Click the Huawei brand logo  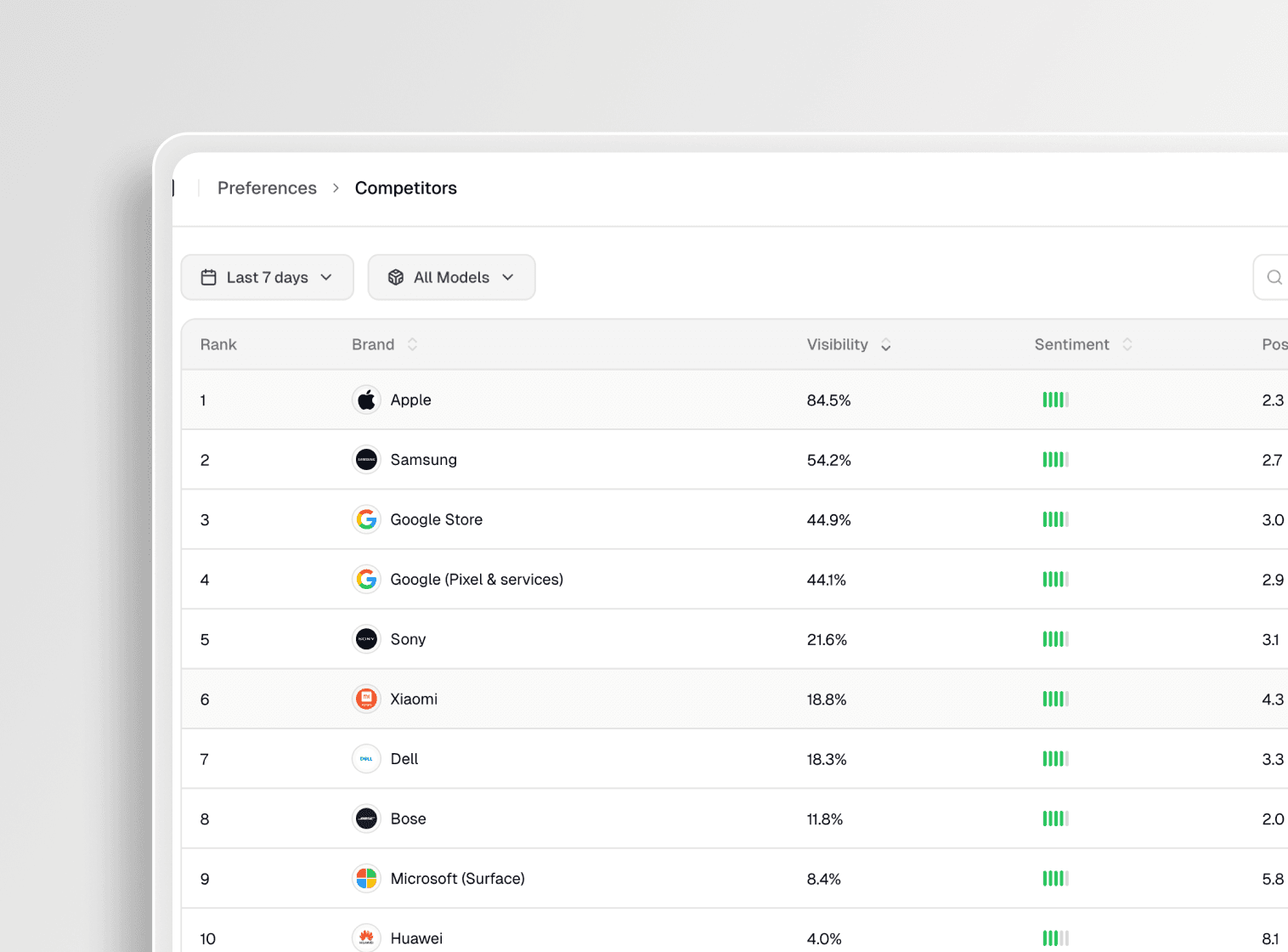pos(366,937)
